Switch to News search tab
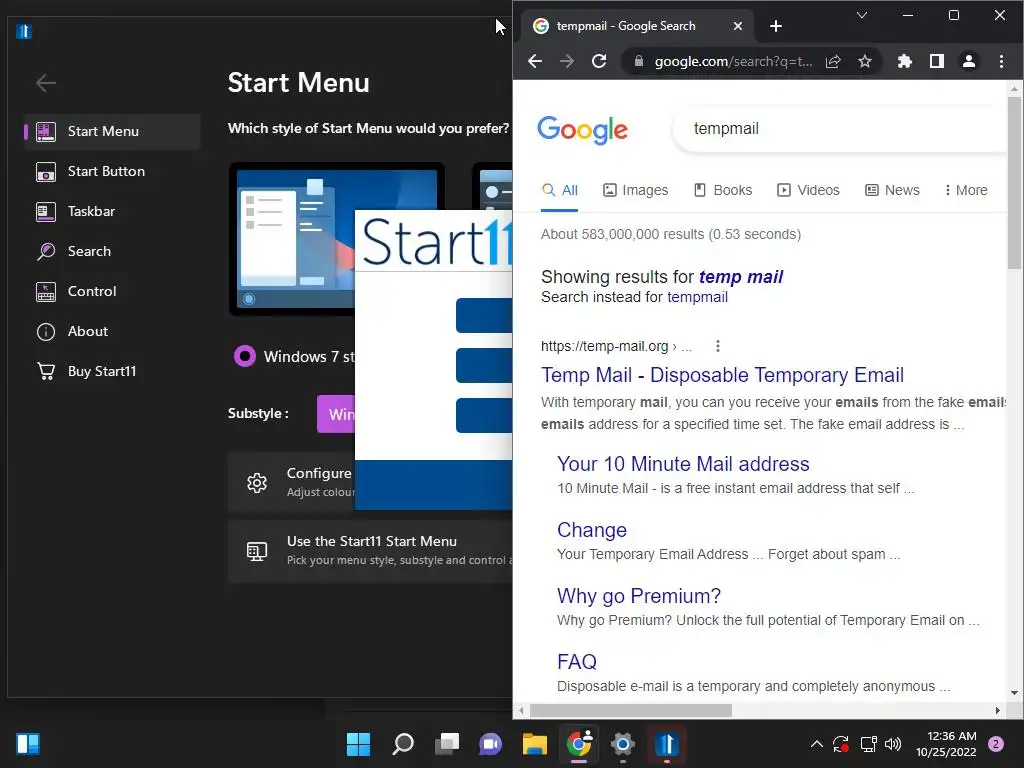This screenshot has height=768, width=1024. tap(892, 190)
